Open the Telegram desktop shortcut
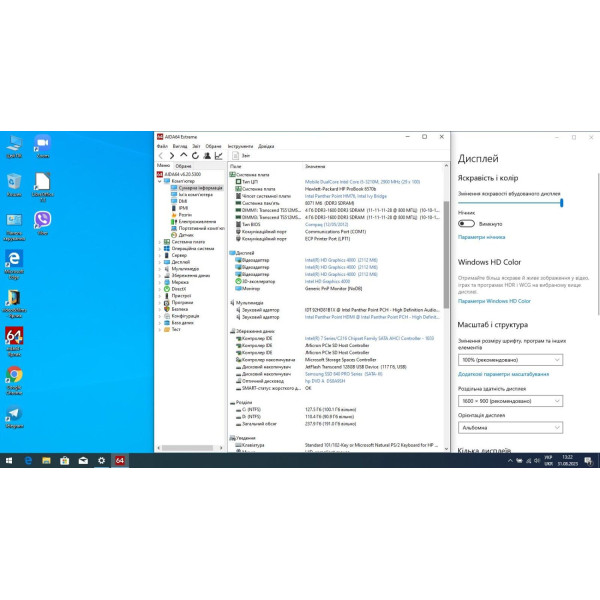This screenshot has width=600, height=600. point(14,417)
